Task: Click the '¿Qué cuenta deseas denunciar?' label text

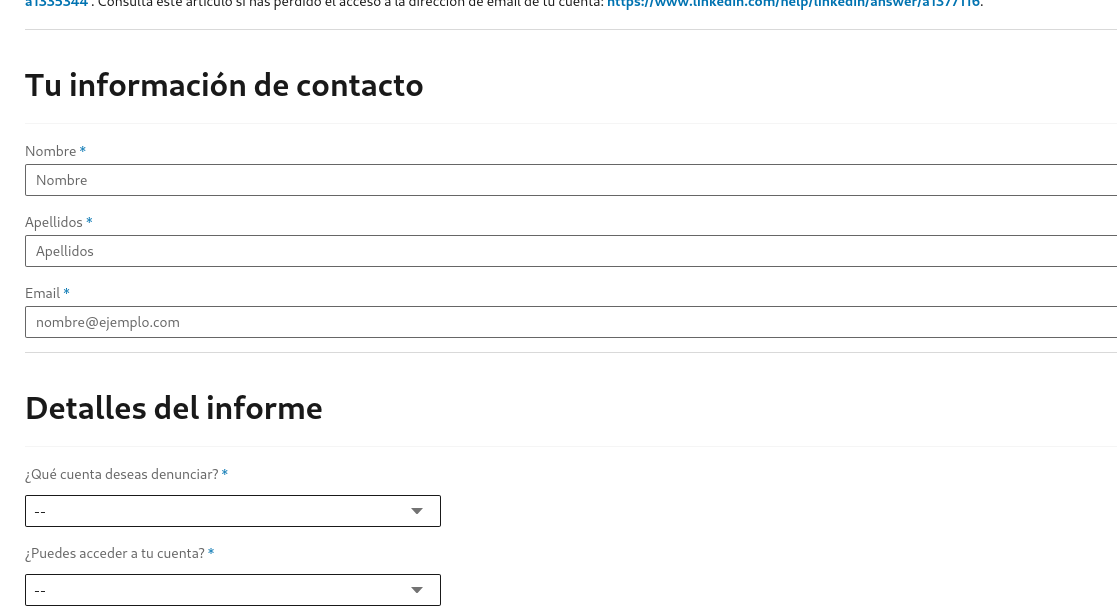Action: click(x=121, y=474)
